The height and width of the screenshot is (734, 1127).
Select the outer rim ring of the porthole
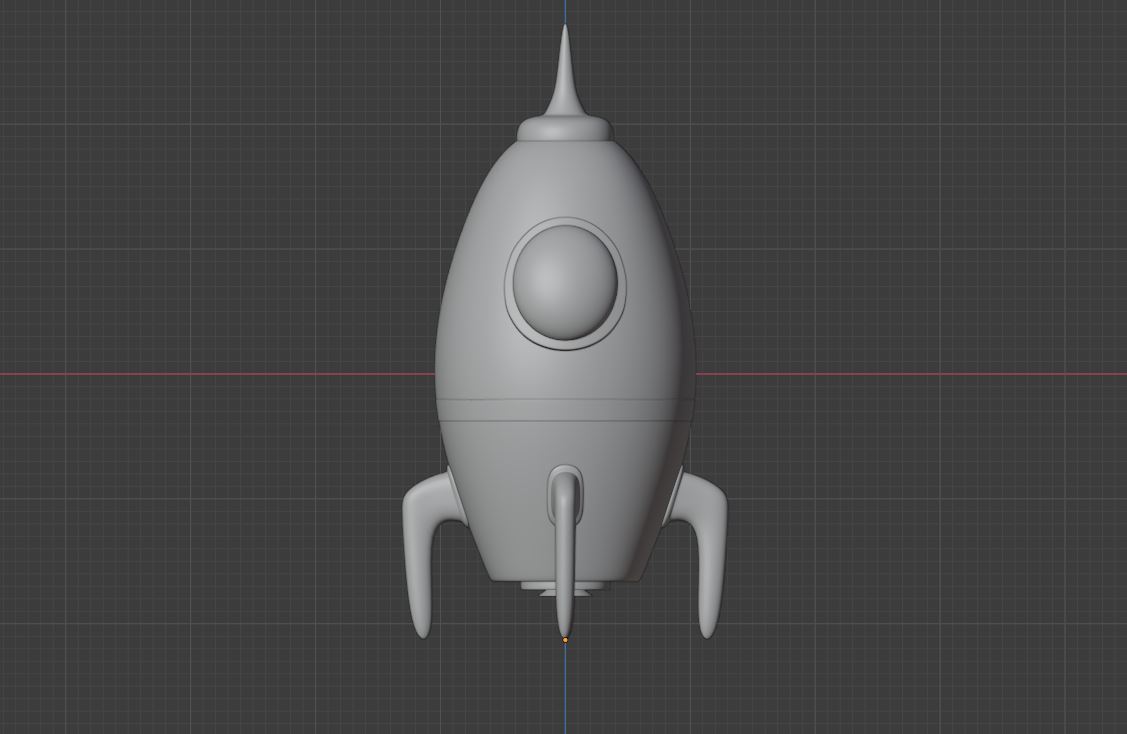(x=509, y=285)
